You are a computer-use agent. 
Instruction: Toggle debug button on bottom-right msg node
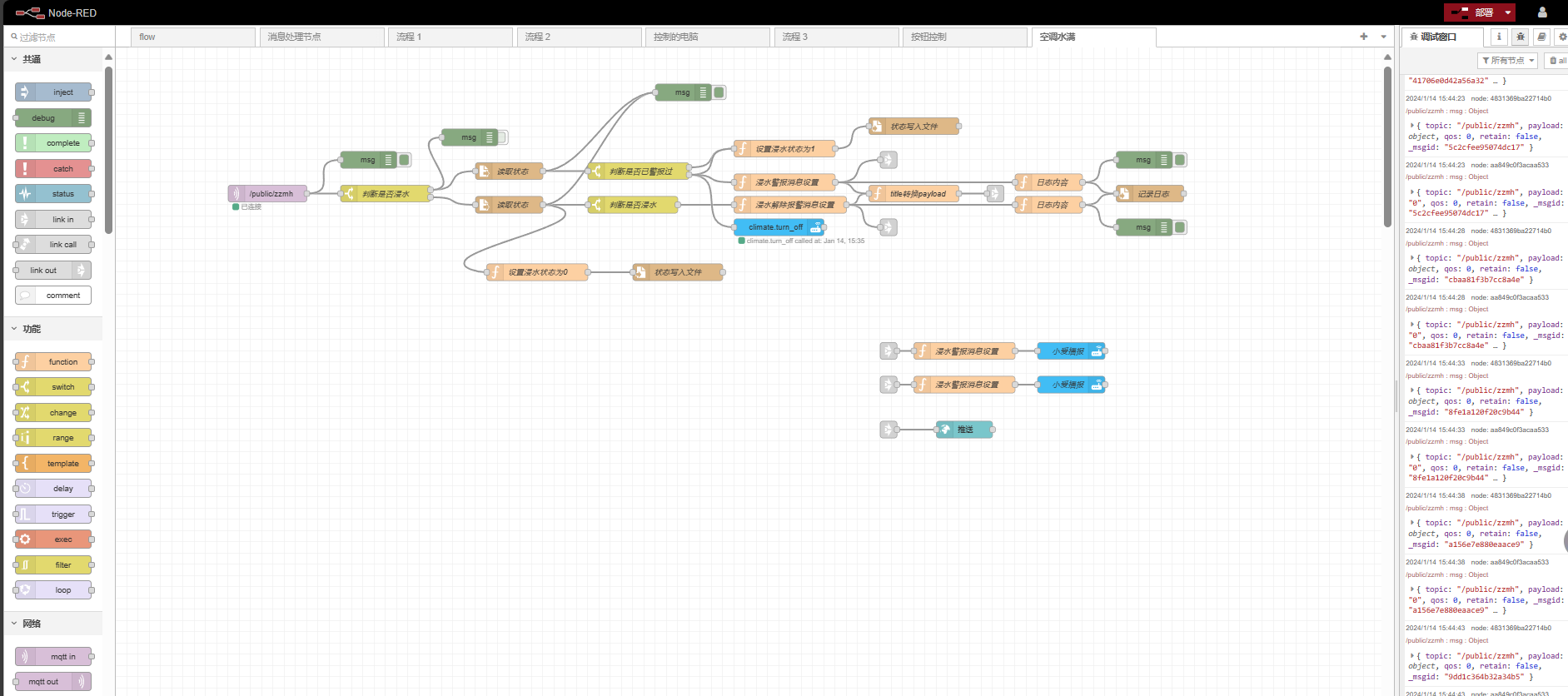(x=1180, y=227)
